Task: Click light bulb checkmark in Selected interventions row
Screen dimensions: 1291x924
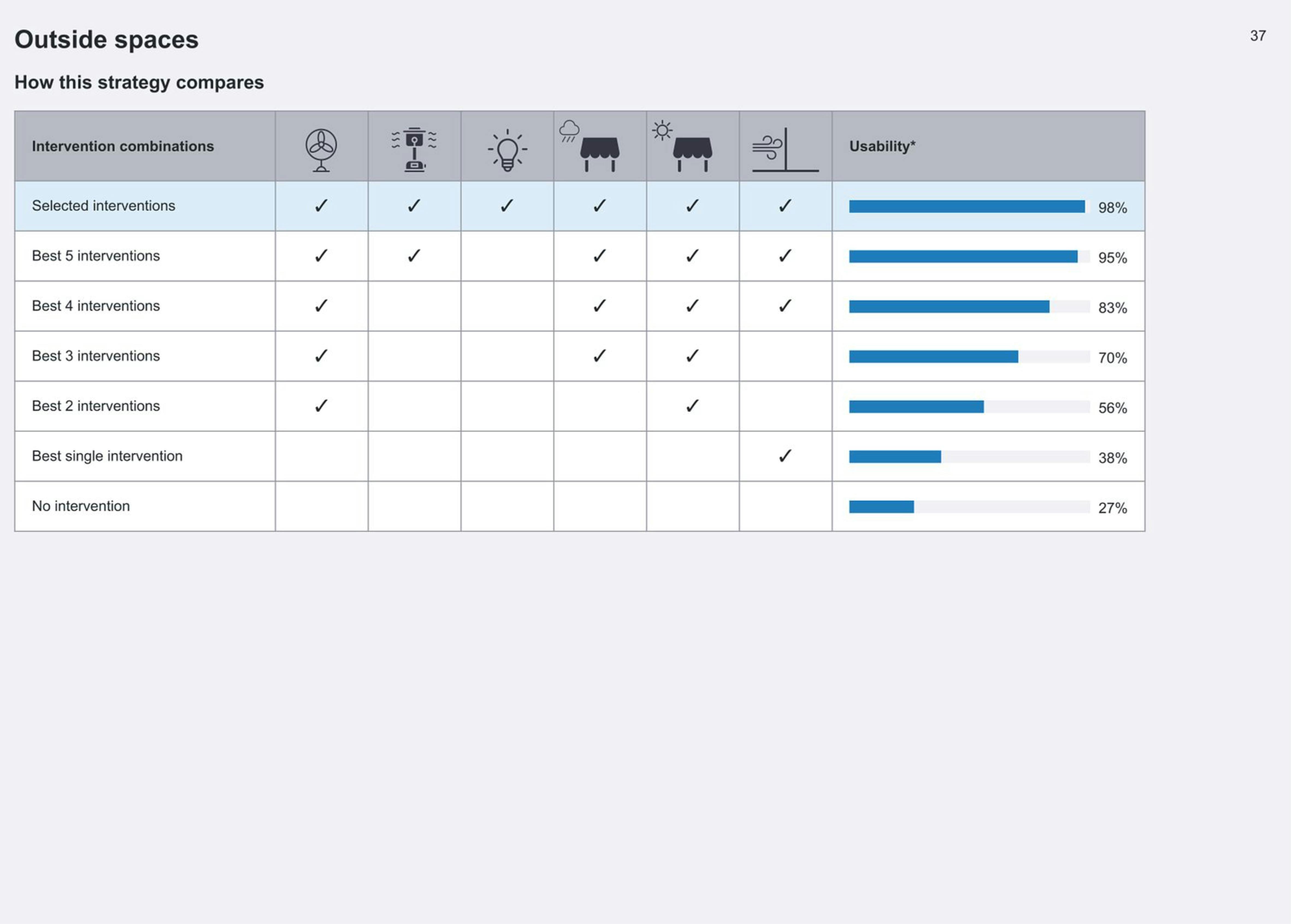Action: pyautogui.click(x=507, y=205)
